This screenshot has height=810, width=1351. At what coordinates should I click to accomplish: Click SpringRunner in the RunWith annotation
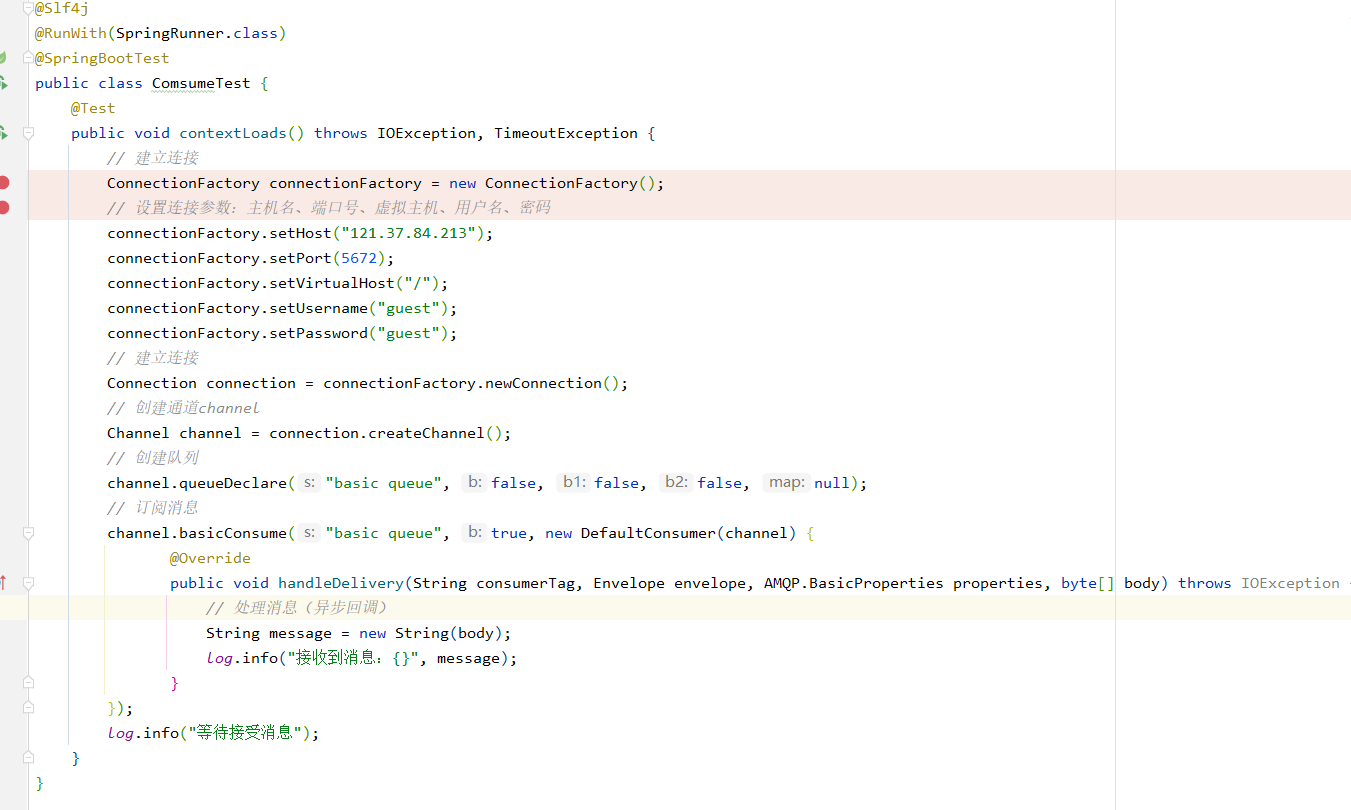tap(169, 33)
